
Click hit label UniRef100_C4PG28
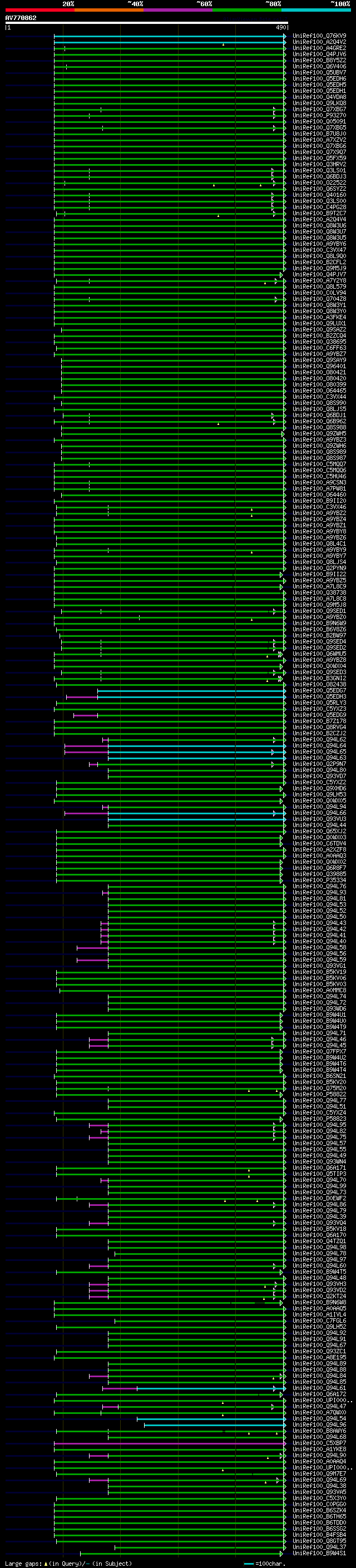pos(319,207)
